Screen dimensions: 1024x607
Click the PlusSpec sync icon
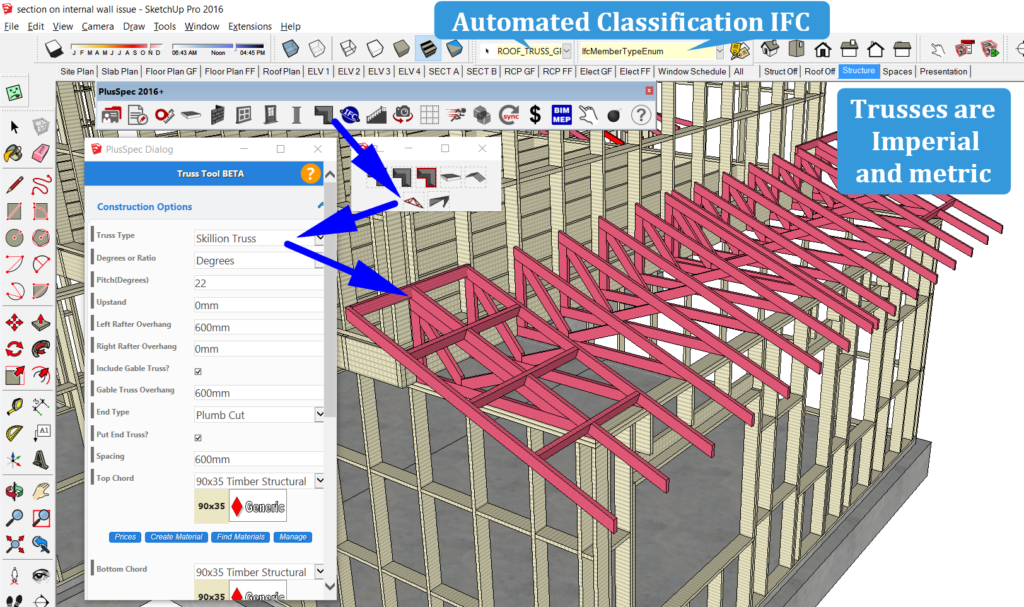coord(509,115)
